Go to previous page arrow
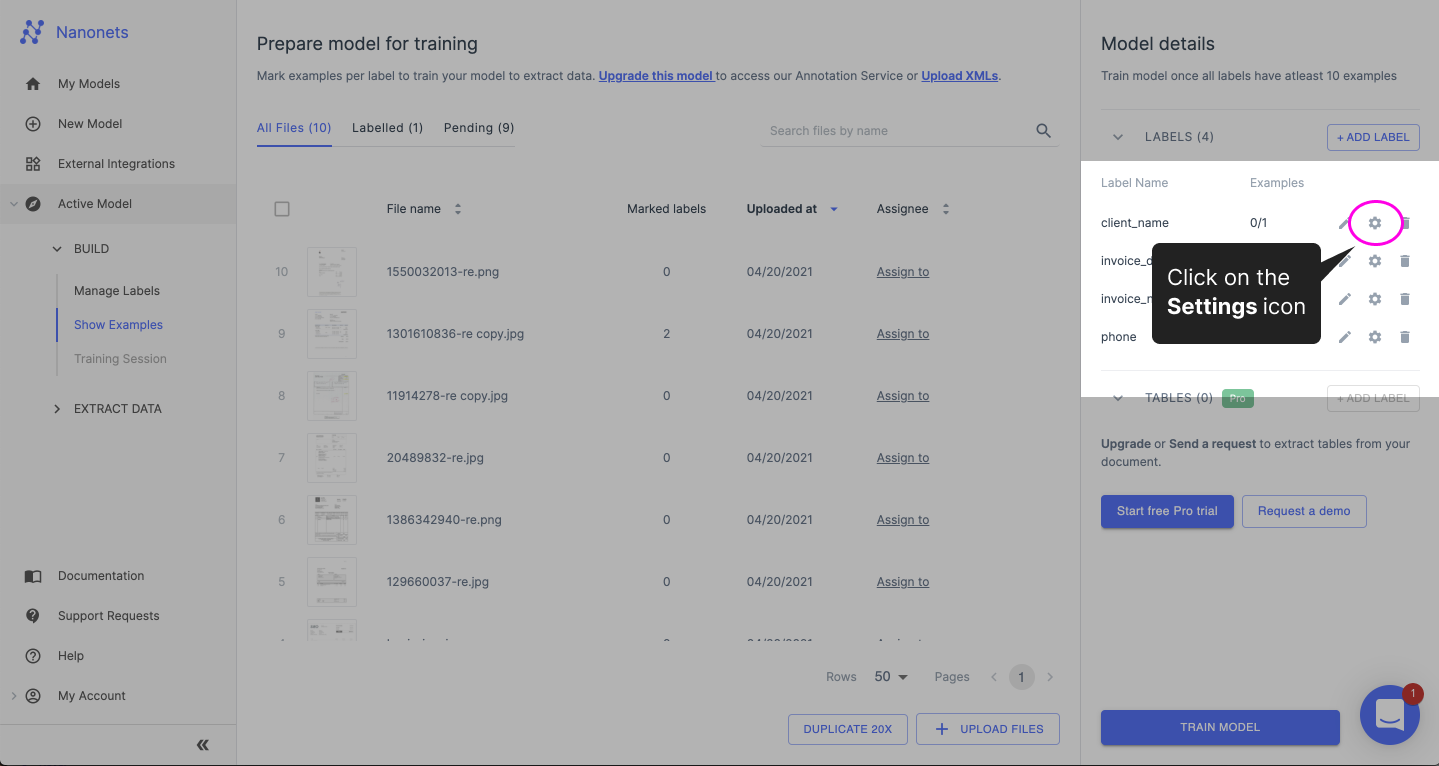Screen dimensions: 1439x766 click(x=994, y=677)
